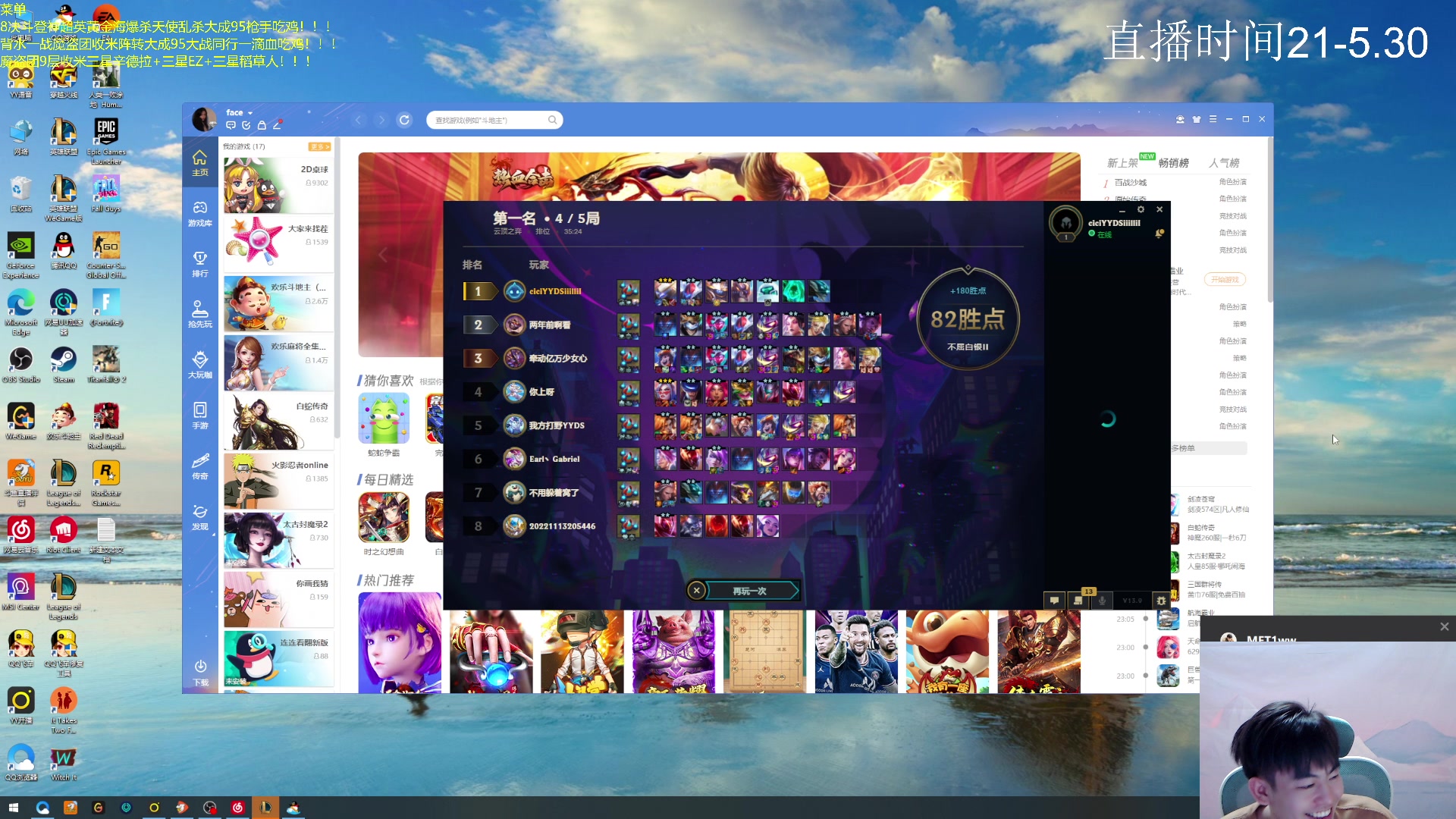Image resolution: width=1456 pixels, height=819 pixels.
Task: Click the 开始游戏 start game button
Action: [x=1225, y=280]
